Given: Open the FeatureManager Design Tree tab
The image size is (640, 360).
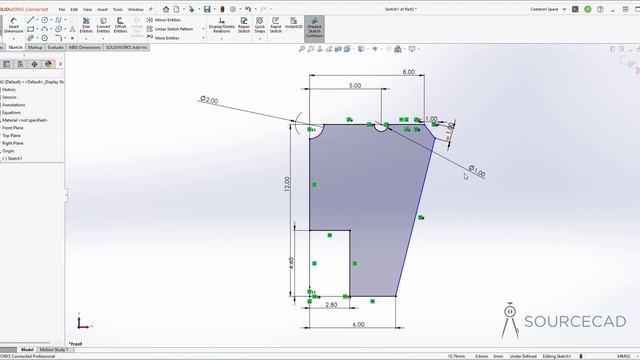Looking at the screenshot, I should click(x=7, y=64).
